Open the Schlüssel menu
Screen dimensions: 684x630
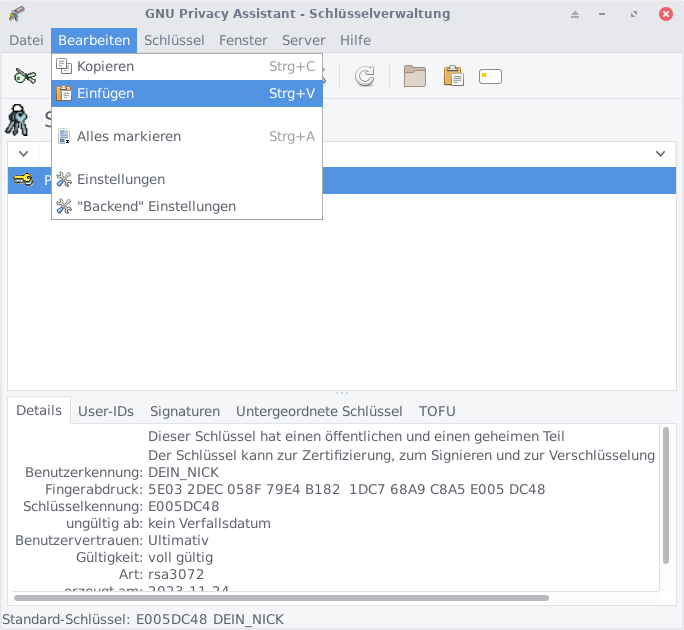[174, 40]
